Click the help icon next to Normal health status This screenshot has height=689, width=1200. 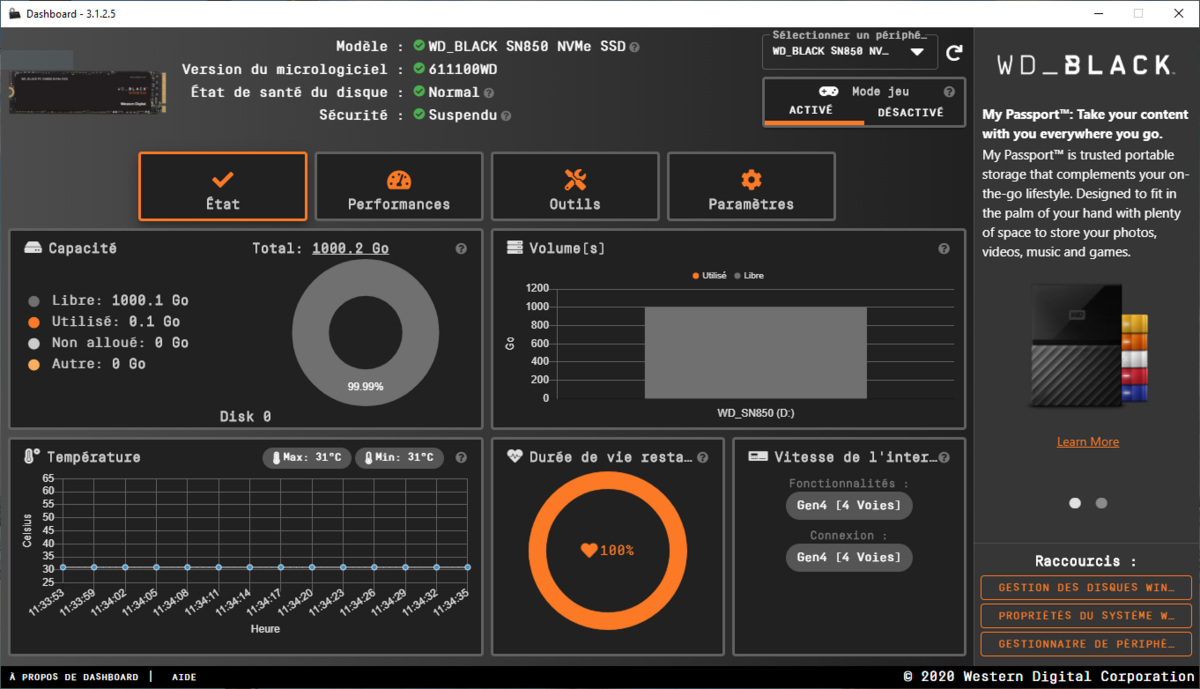point(489,93)
